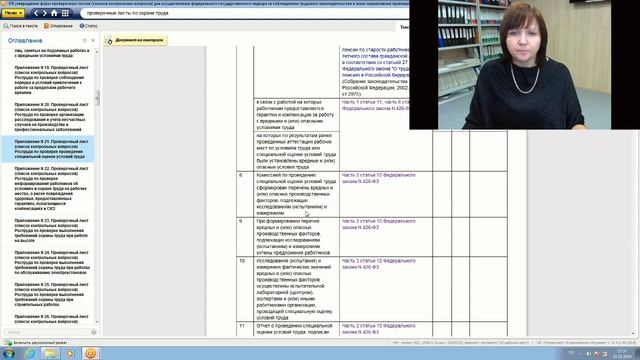Screen dimensions: 640x360
Task: Click the taskbar clock
Action: click(622, 353)
